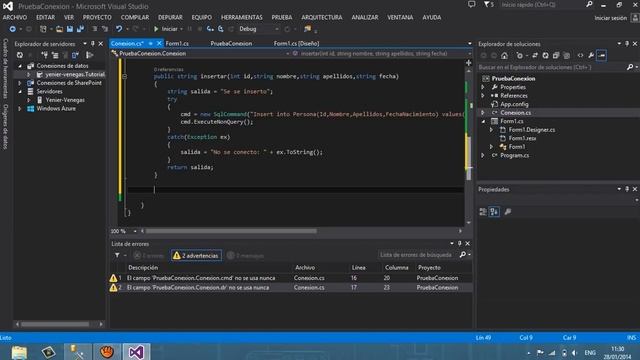Collapse the Servidores node
640x360 pixels.
pos(20,91)
